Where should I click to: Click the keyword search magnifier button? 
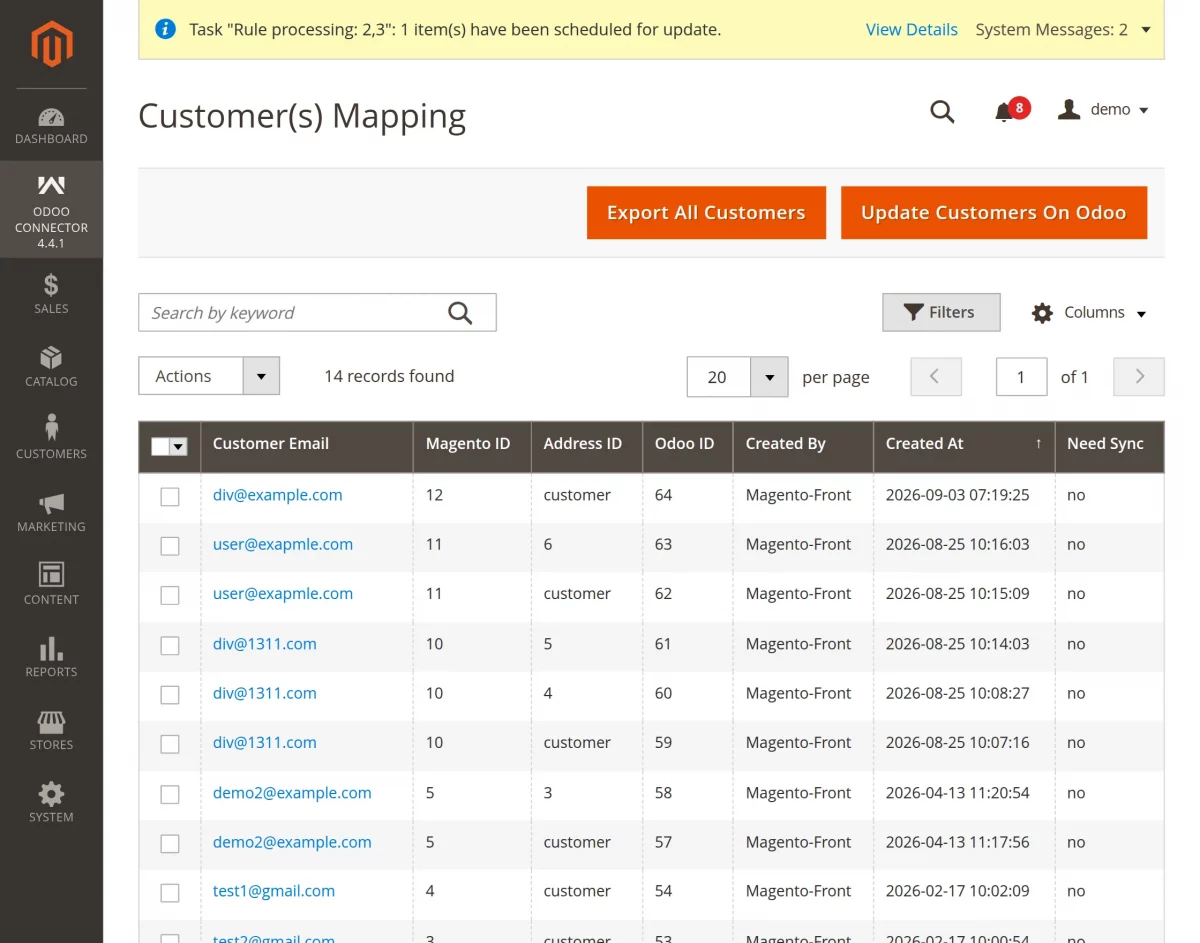[460, 313]
